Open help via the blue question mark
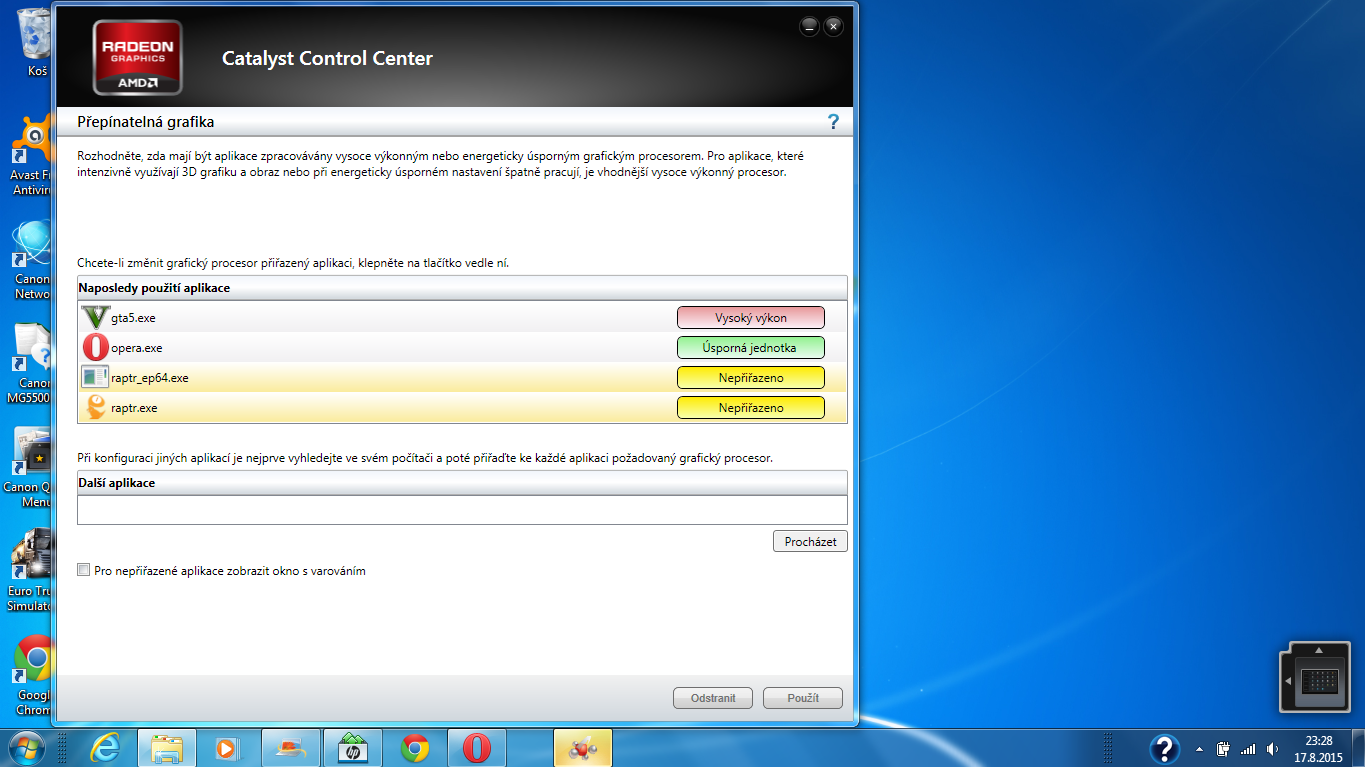Image resolution: width=1365 pixels, height=767 pixels. click(833, 122)
